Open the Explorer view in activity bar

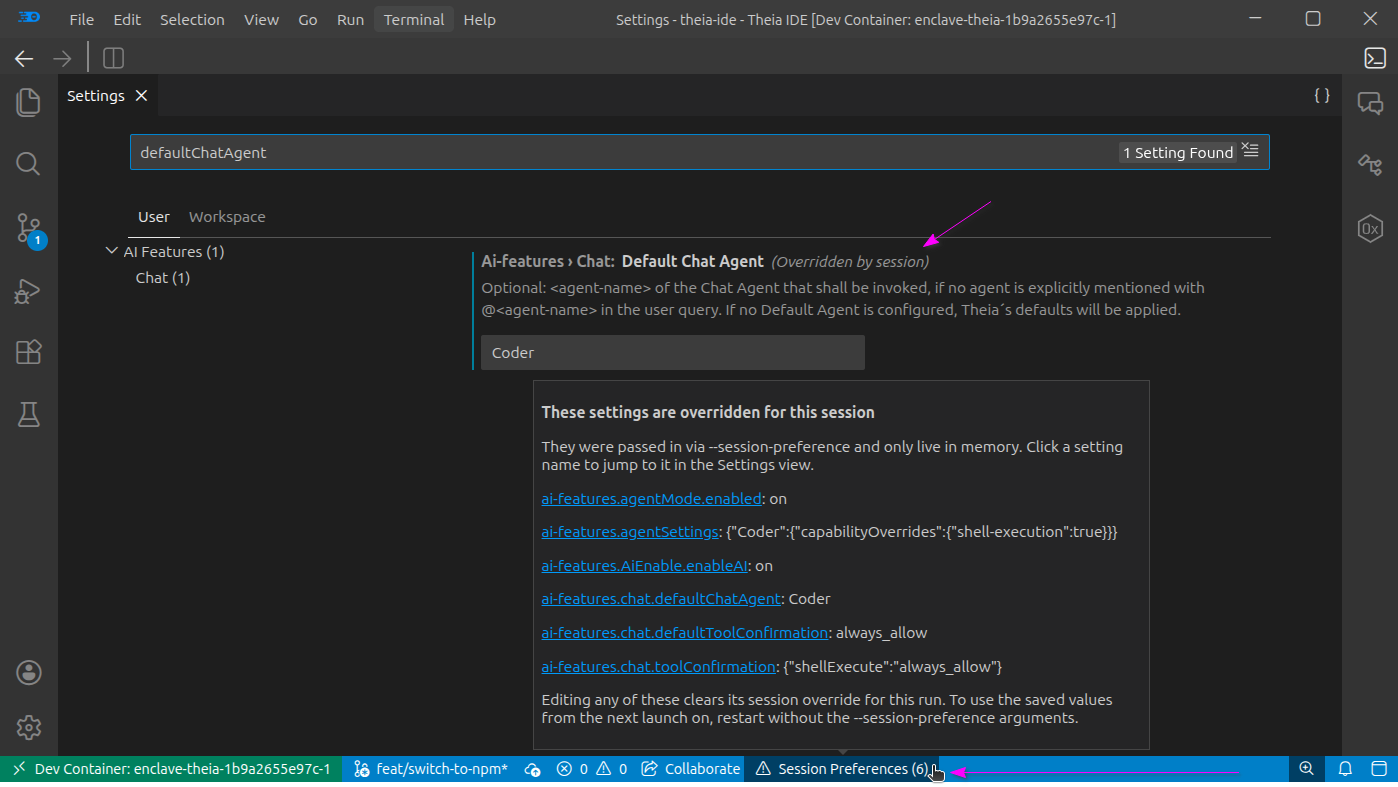point(28,102)
